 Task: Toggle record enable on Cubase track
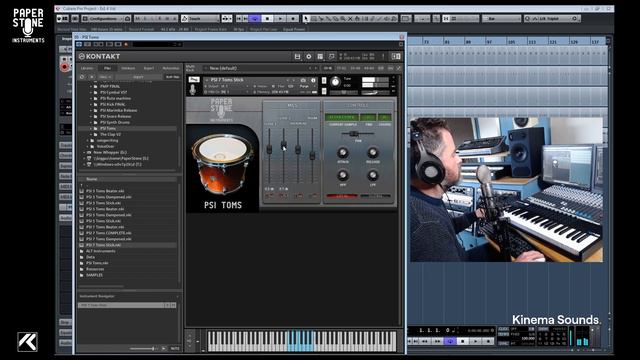pos(64,67)
